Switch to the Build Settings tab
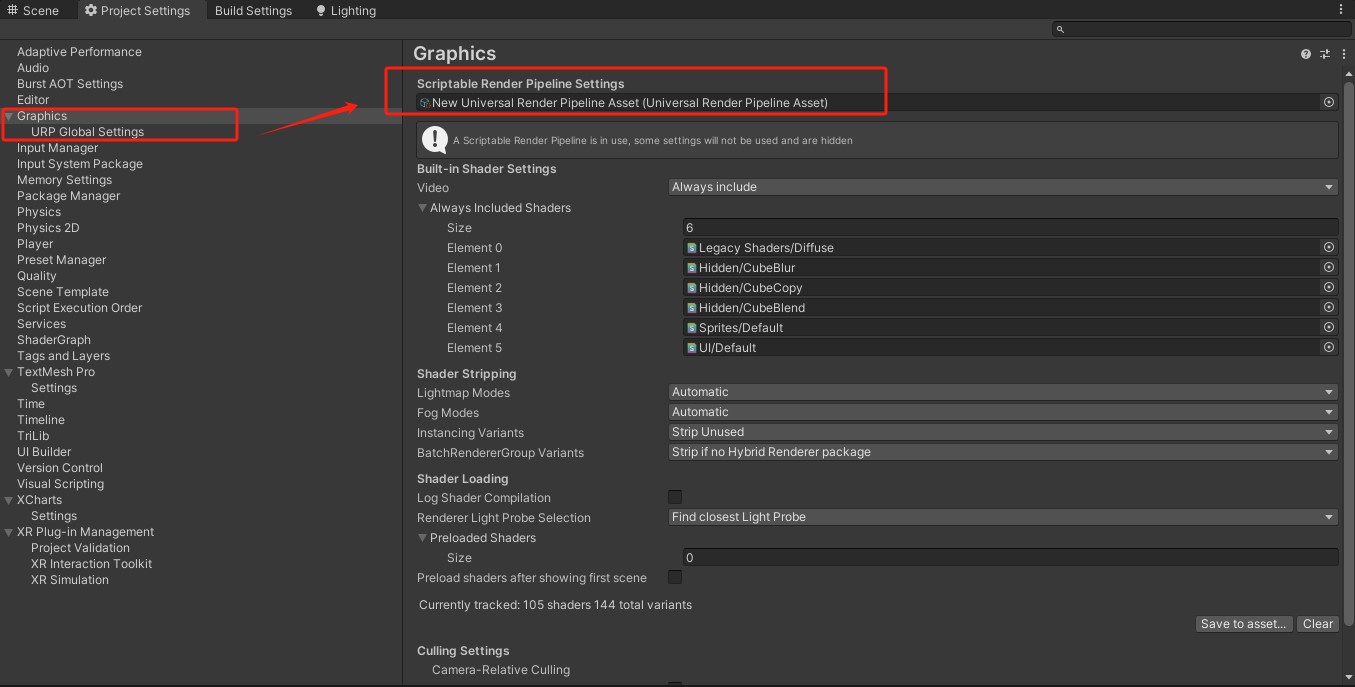The height and width of the screenshot is (687, 1355). tap(253, 10)
